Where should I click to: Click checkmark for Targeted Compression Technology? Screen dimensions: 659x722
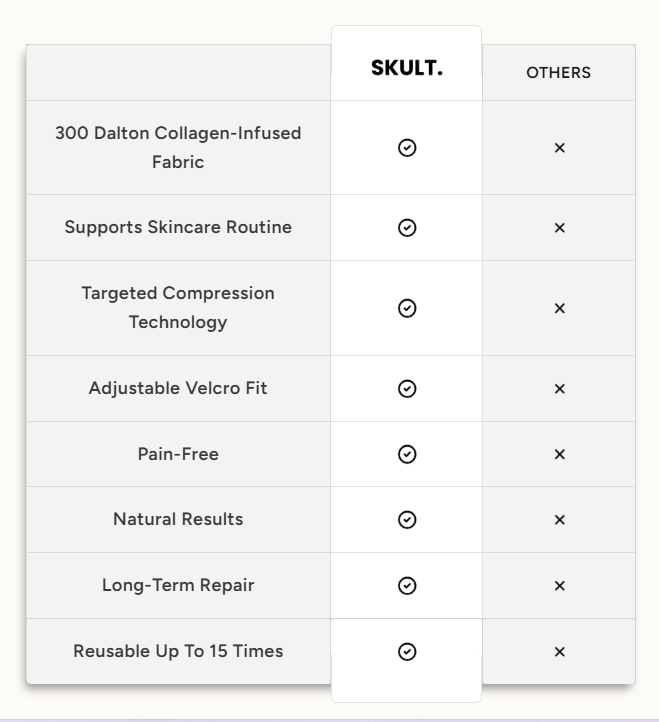pos(407,308)
